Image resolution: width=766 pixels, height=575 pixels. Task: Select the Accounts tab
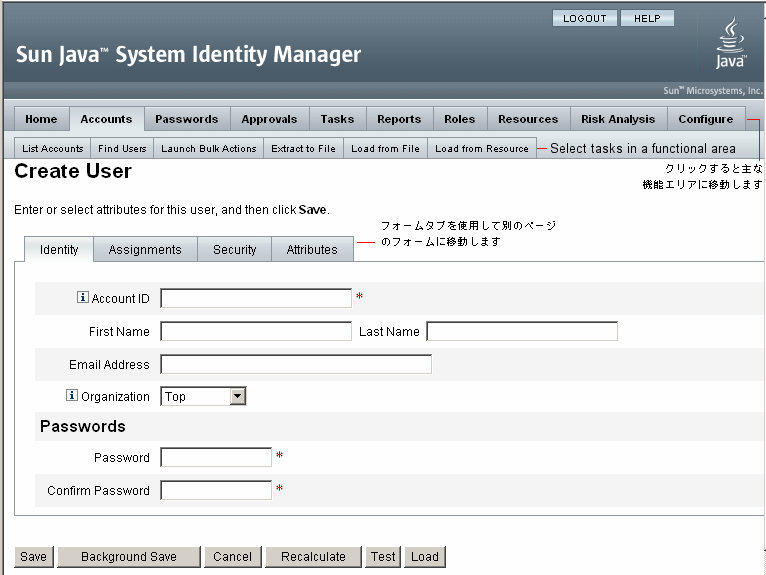[x=106, y=119]
